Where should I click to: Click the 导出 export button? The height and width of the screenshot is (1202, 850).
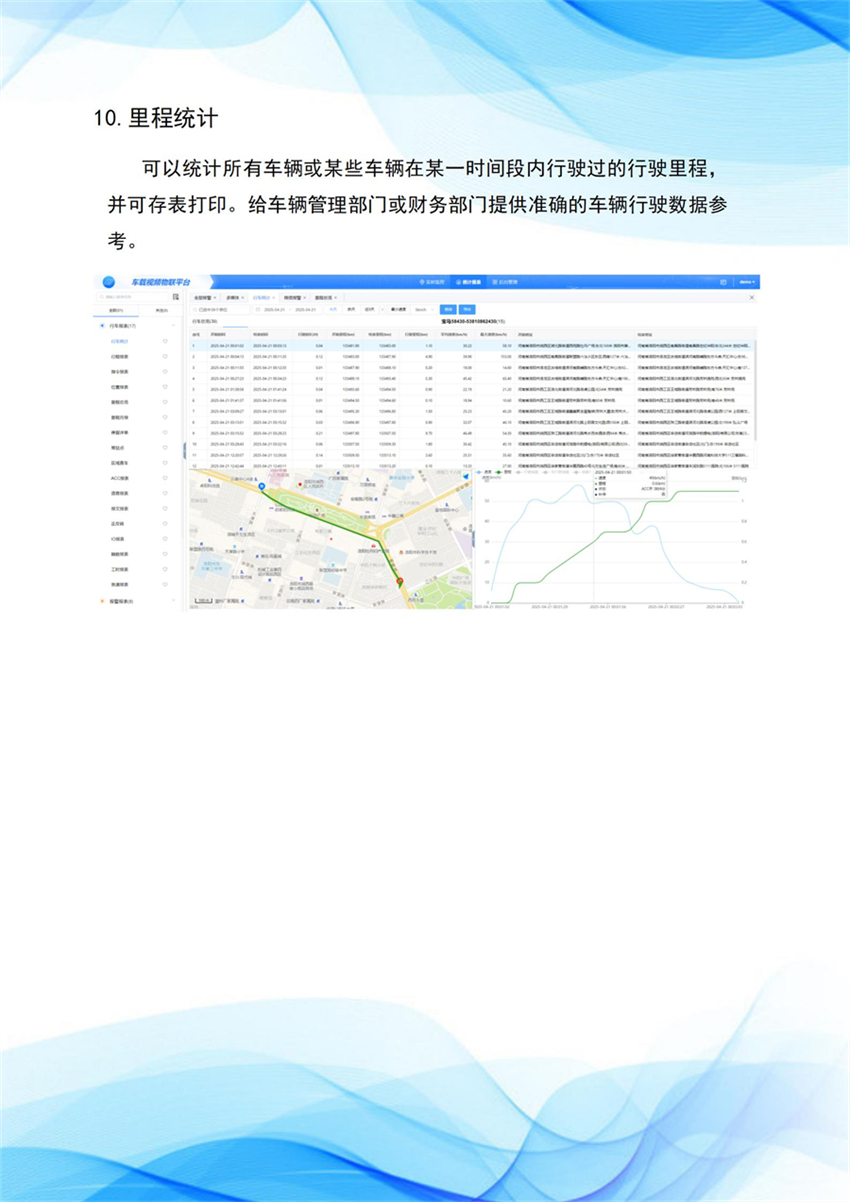click(x=467, y=310)
